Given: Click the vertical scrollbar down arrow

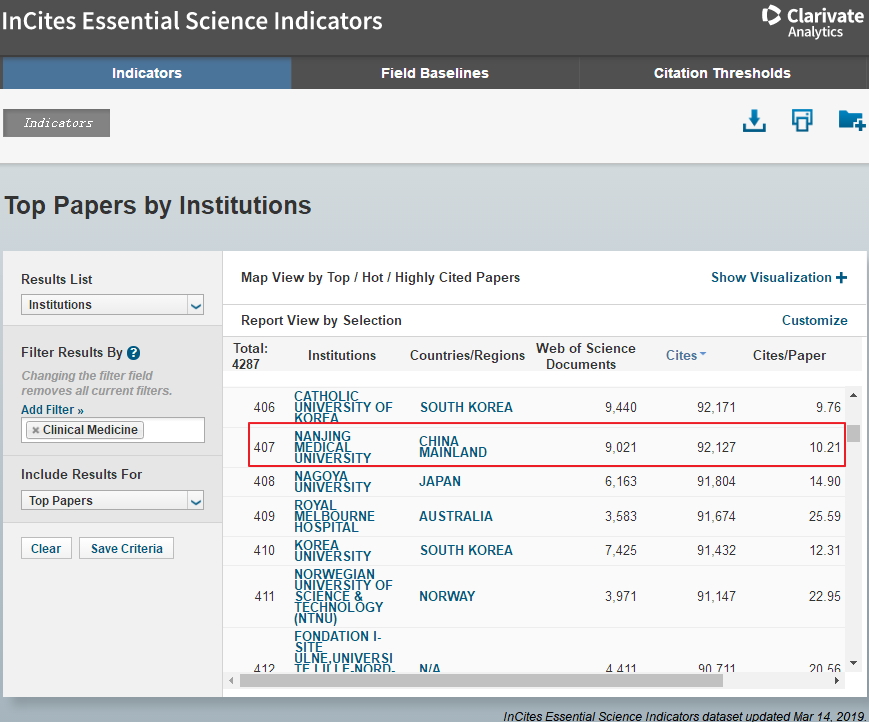Looking at the screenshot, I should point(853,661).
